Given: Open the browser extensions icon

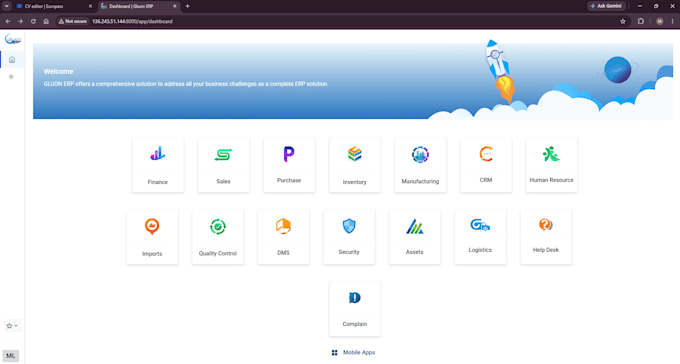Looking at the screenshot, I should click(641, 21).
